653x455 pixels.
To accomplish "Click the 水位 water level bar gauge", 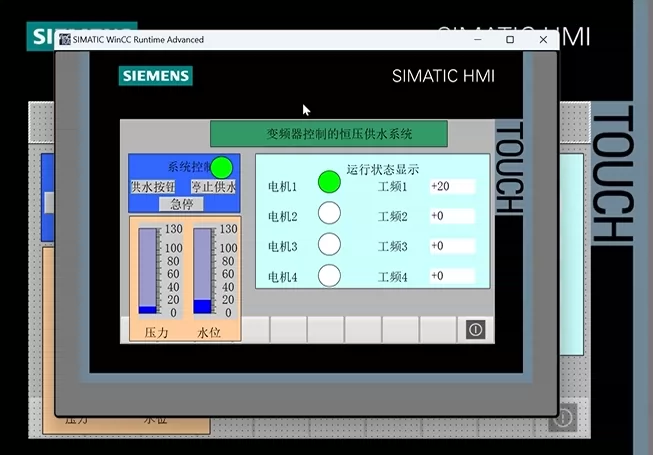I will click(202, 271).
